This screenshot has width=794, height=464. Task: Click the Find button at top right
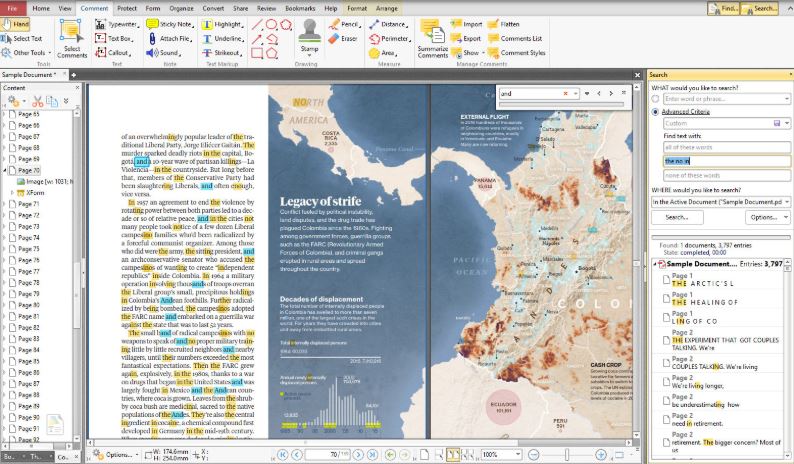723,9
